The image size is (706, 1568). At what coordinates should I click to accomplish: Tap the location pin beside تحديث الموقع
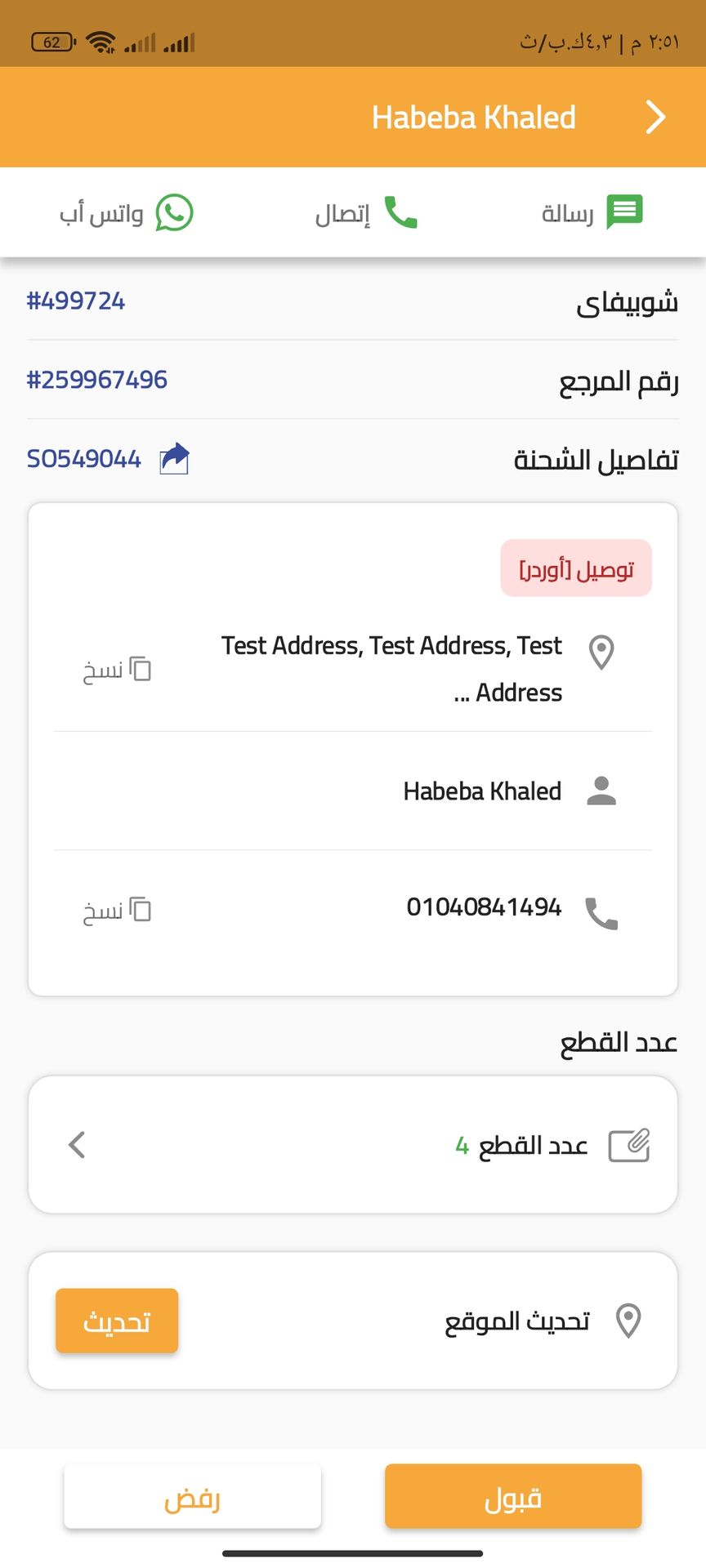[x=628, y=1321]
